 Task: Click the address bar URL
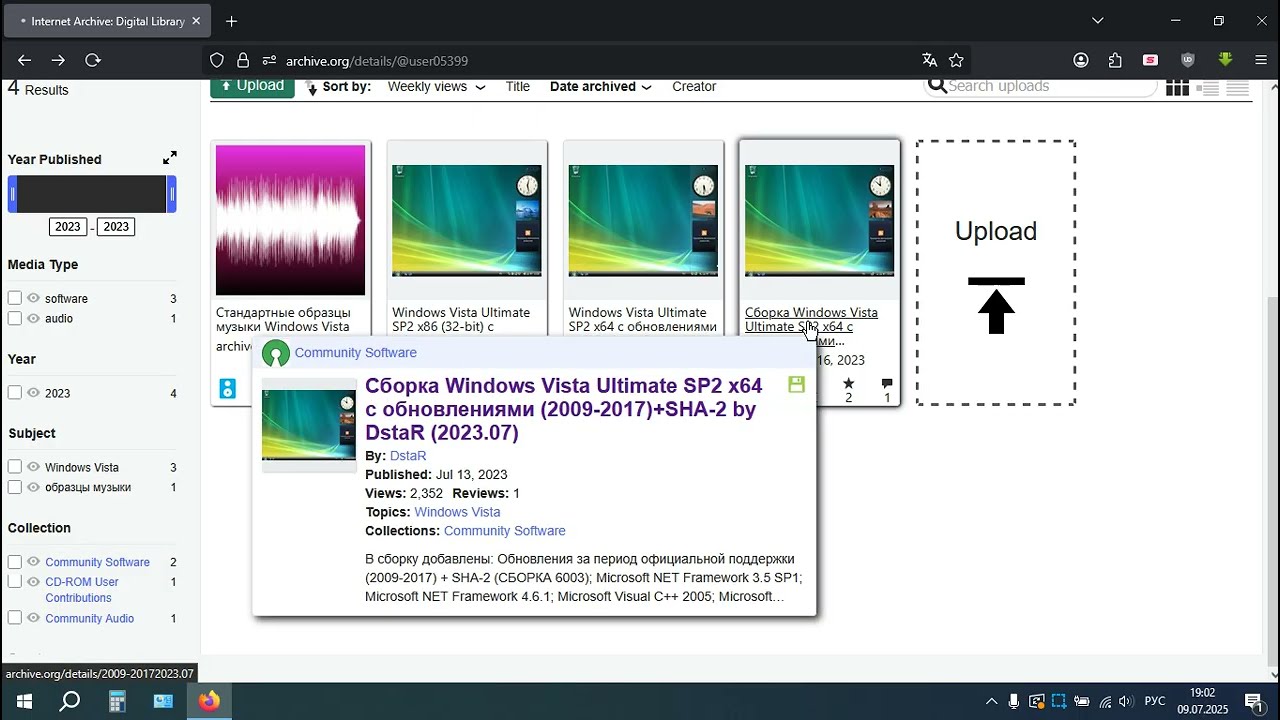377,61
